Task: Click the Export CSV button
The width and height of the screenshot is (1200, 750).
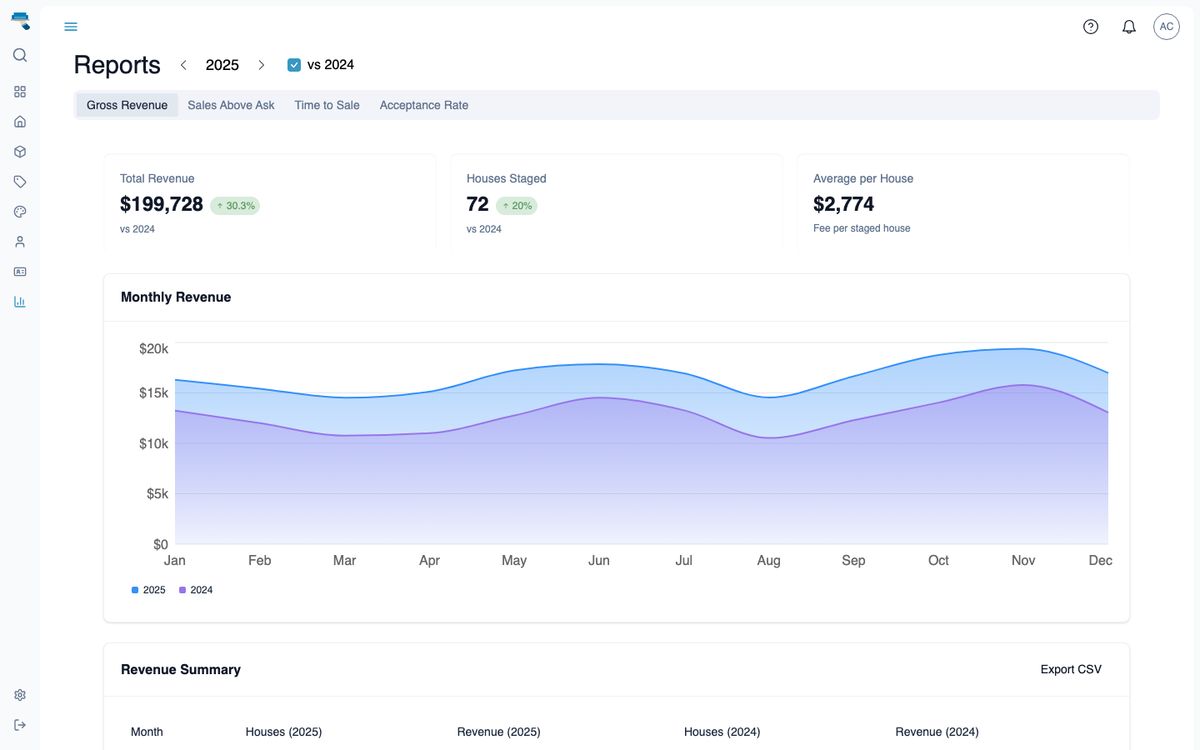Action: coord(1071,670)
